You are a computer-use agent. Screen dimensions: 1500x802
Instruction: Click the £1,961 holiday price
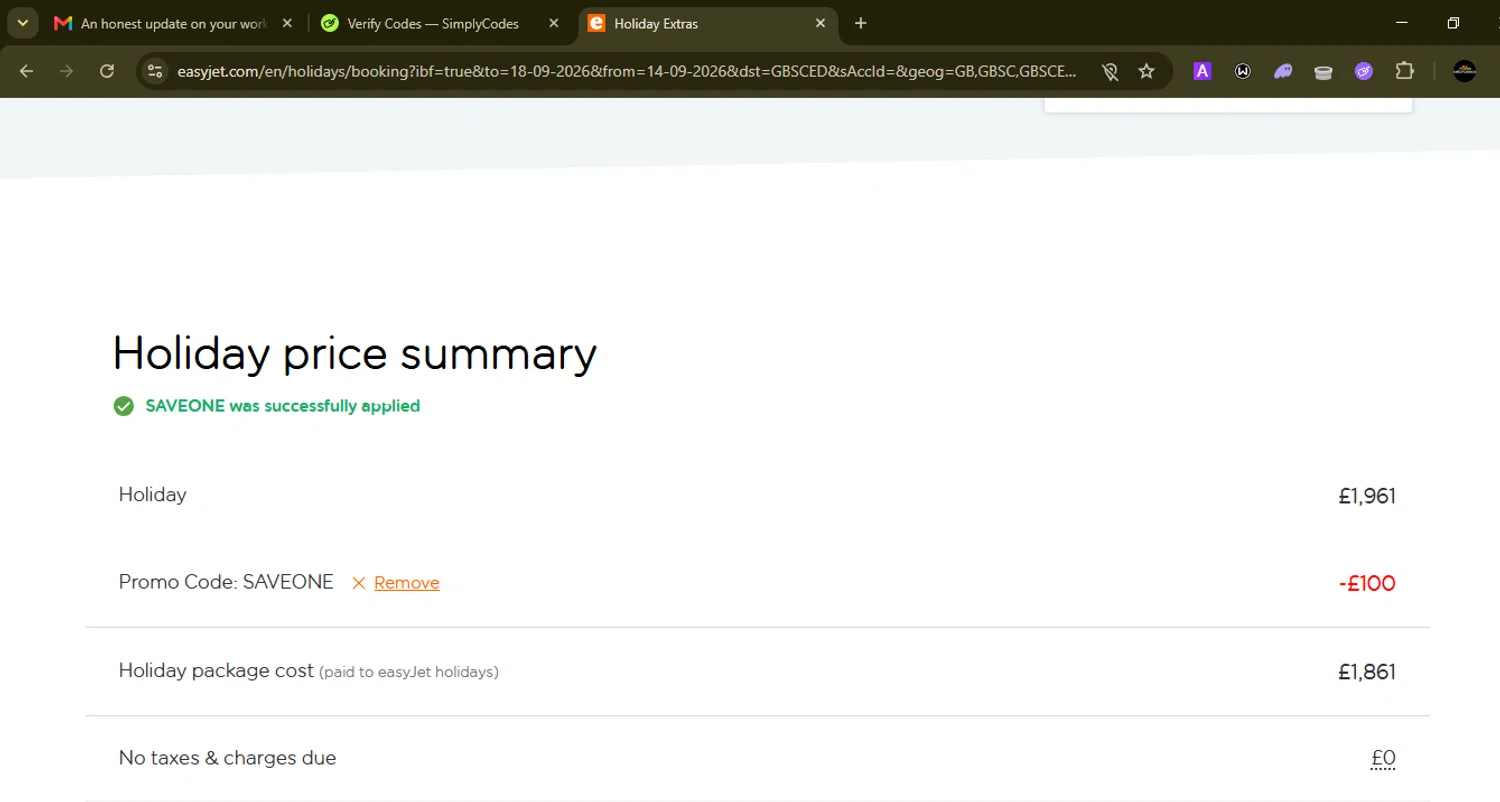1367,496
